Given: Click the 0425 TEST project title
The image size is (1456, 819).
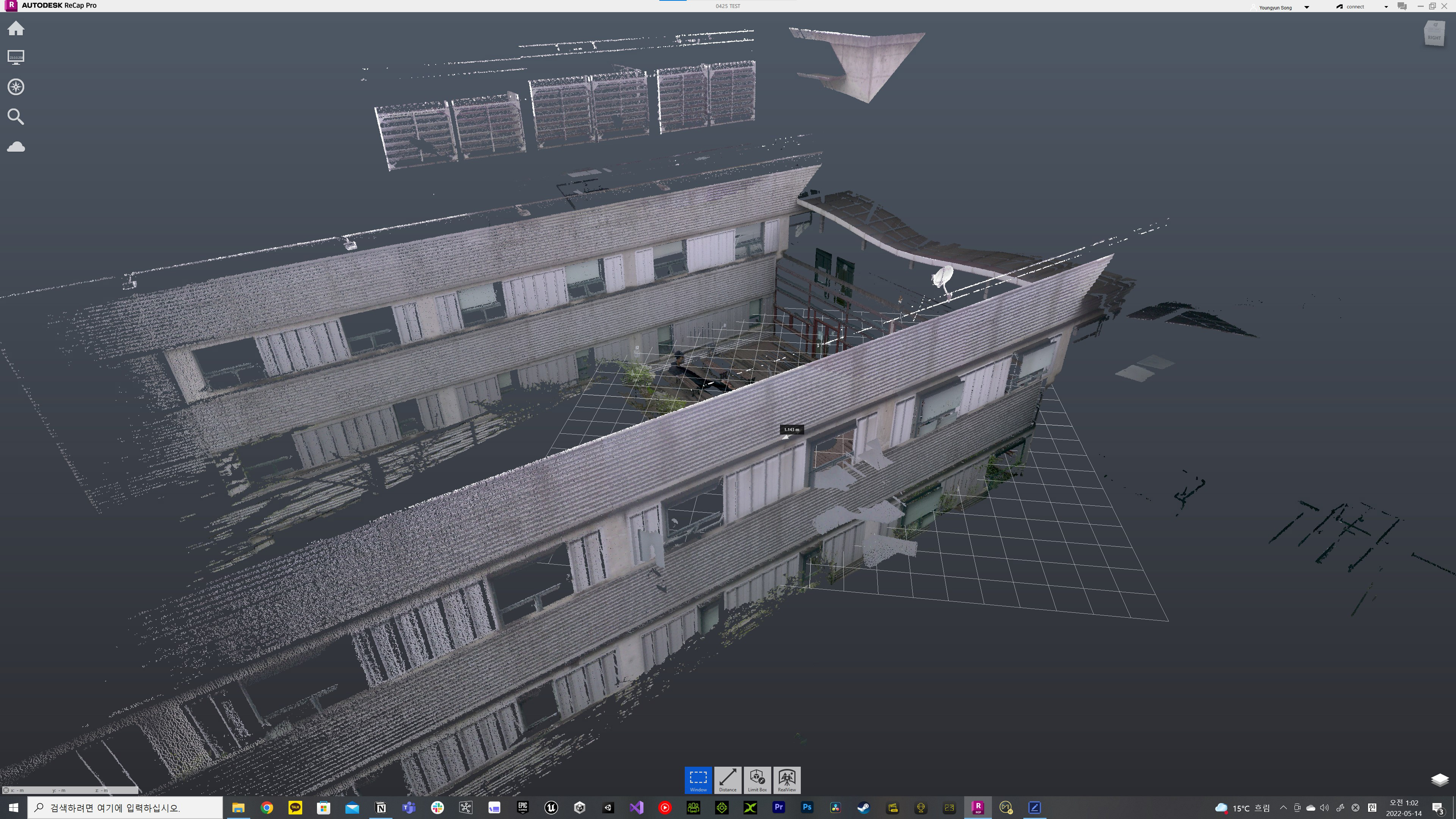Looking at the screenshot, I should (728, 6).
